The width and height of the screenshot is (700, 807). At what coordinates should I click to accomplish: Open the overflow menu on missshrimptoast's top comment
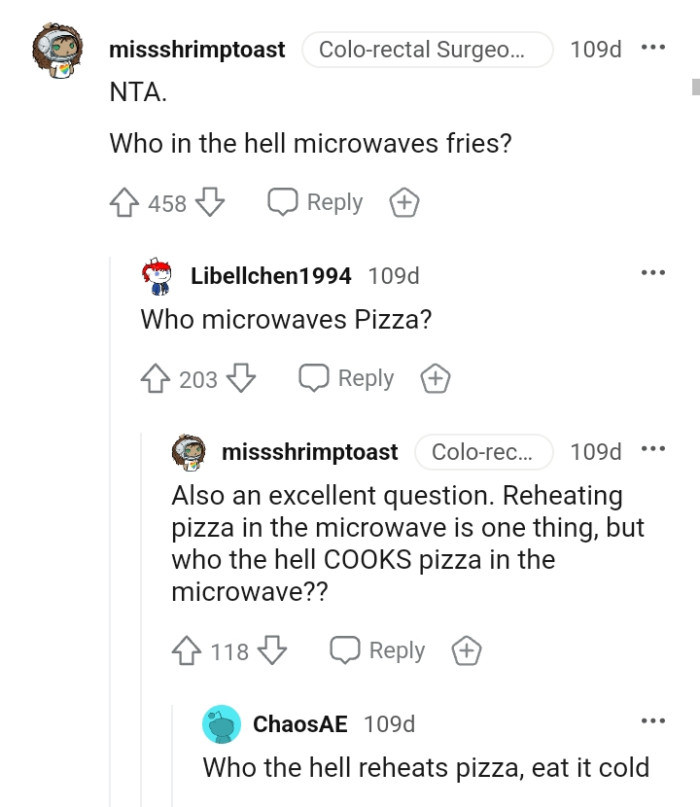[655, 47]
